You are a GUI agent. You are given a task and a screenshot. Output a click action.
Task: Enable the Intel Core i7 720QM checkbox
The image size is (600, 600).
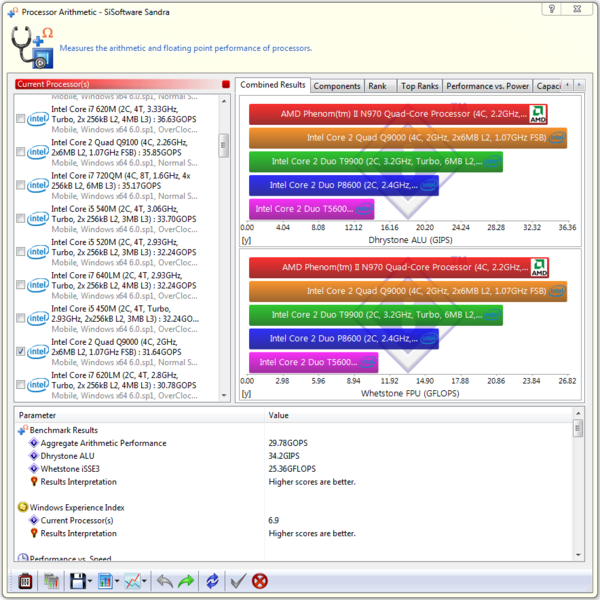21,185
